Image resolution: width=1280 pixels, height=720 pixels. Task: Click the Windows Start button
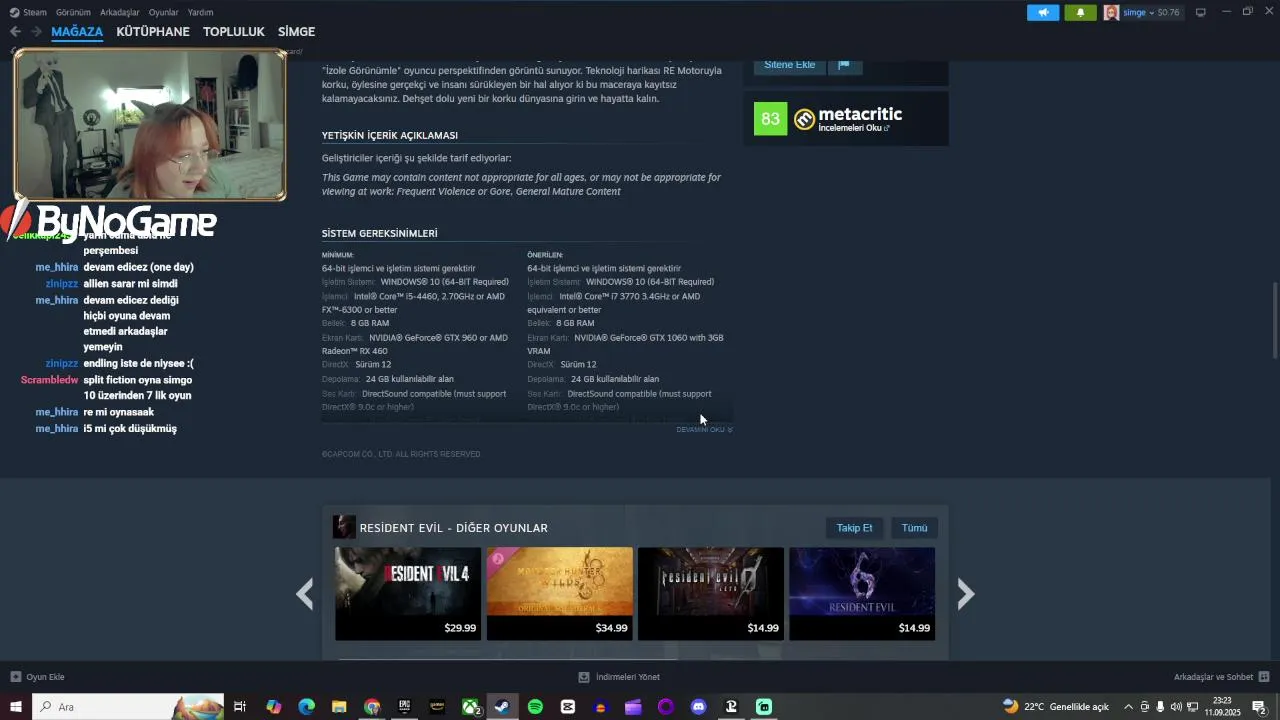(x=16, y=707)
